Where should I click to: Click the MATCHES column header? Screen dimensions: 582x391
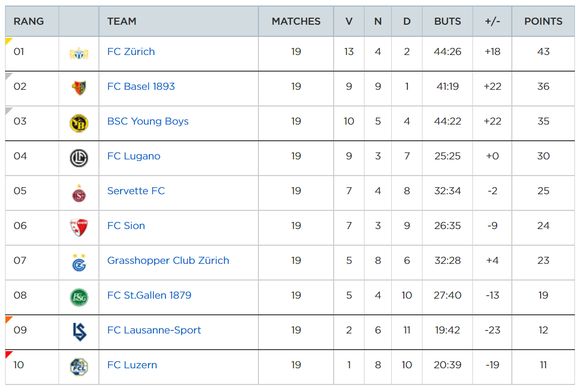tap(296, 21)
